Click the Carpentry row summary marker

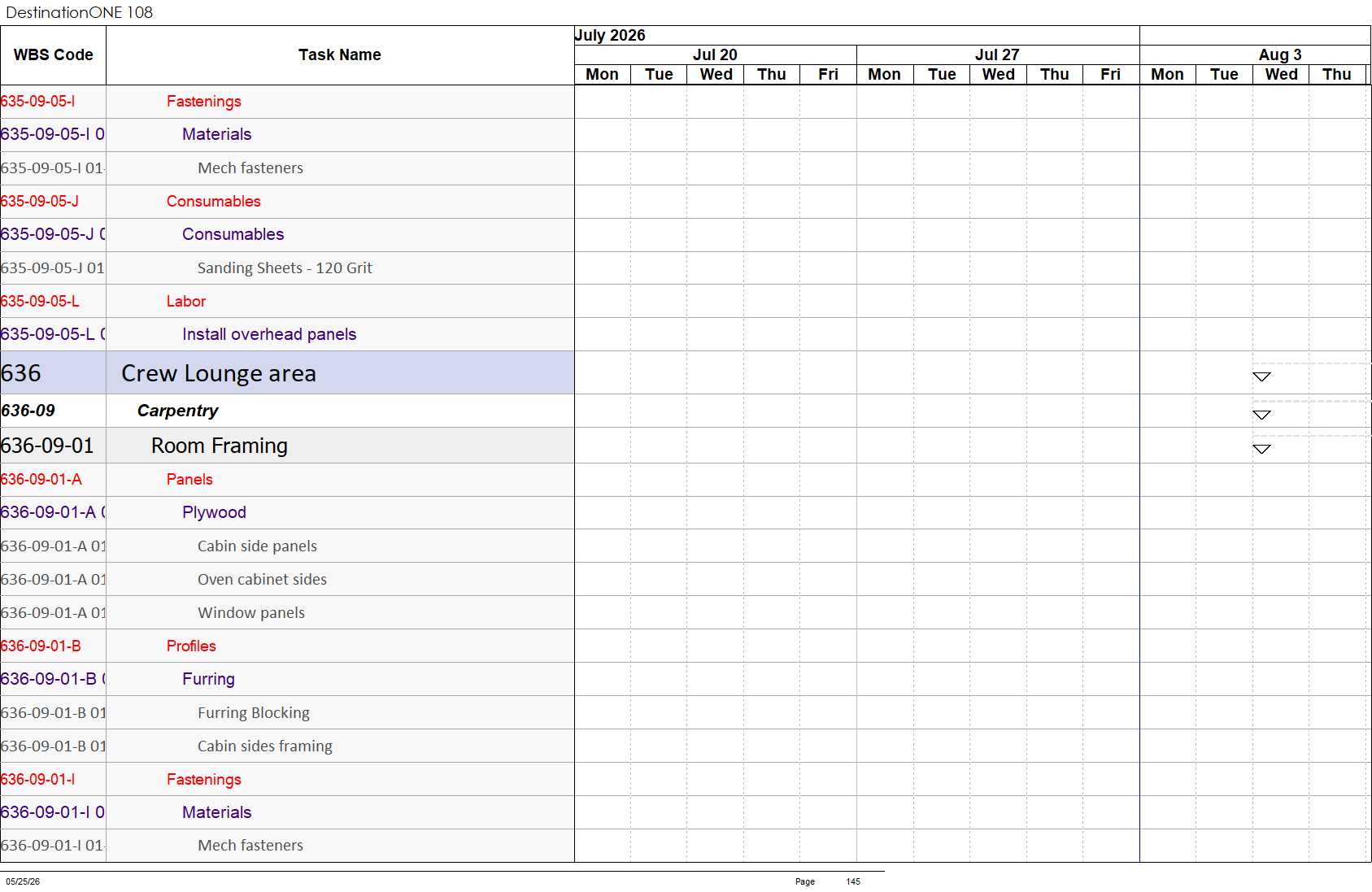1261,415
